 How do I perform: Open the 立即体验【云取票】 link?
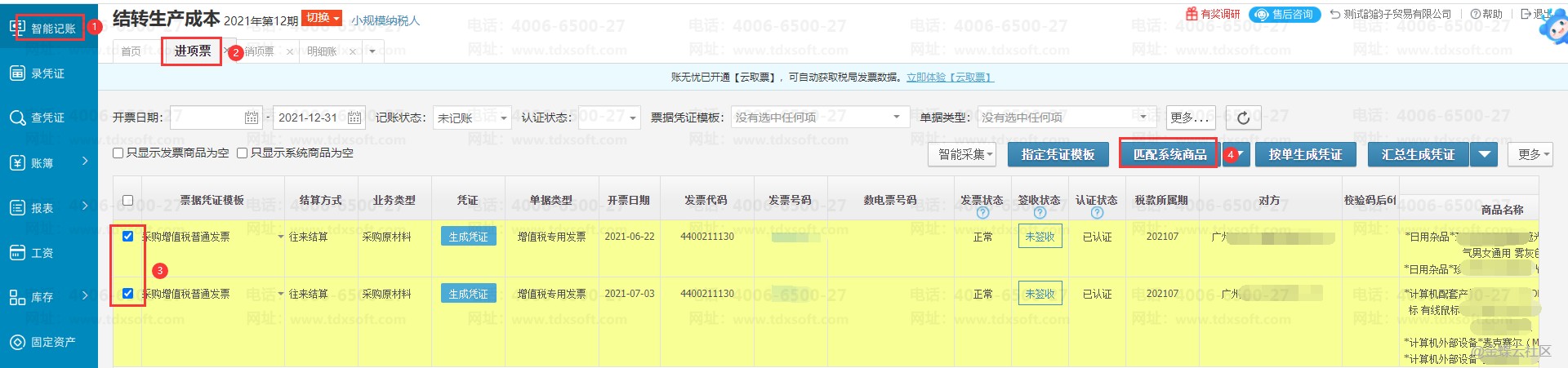pyautogui.click(x=950, y=78)
